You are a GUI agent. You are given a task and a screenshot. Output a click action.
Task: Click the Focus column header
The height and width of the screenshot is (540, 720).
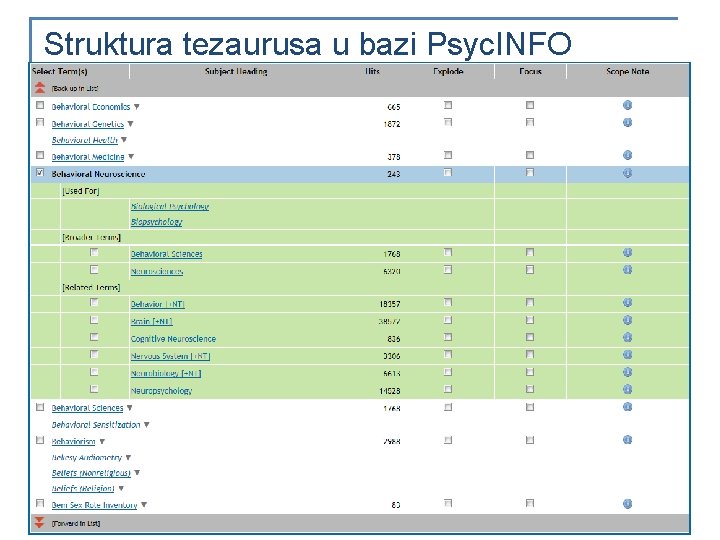click(530, 71)
